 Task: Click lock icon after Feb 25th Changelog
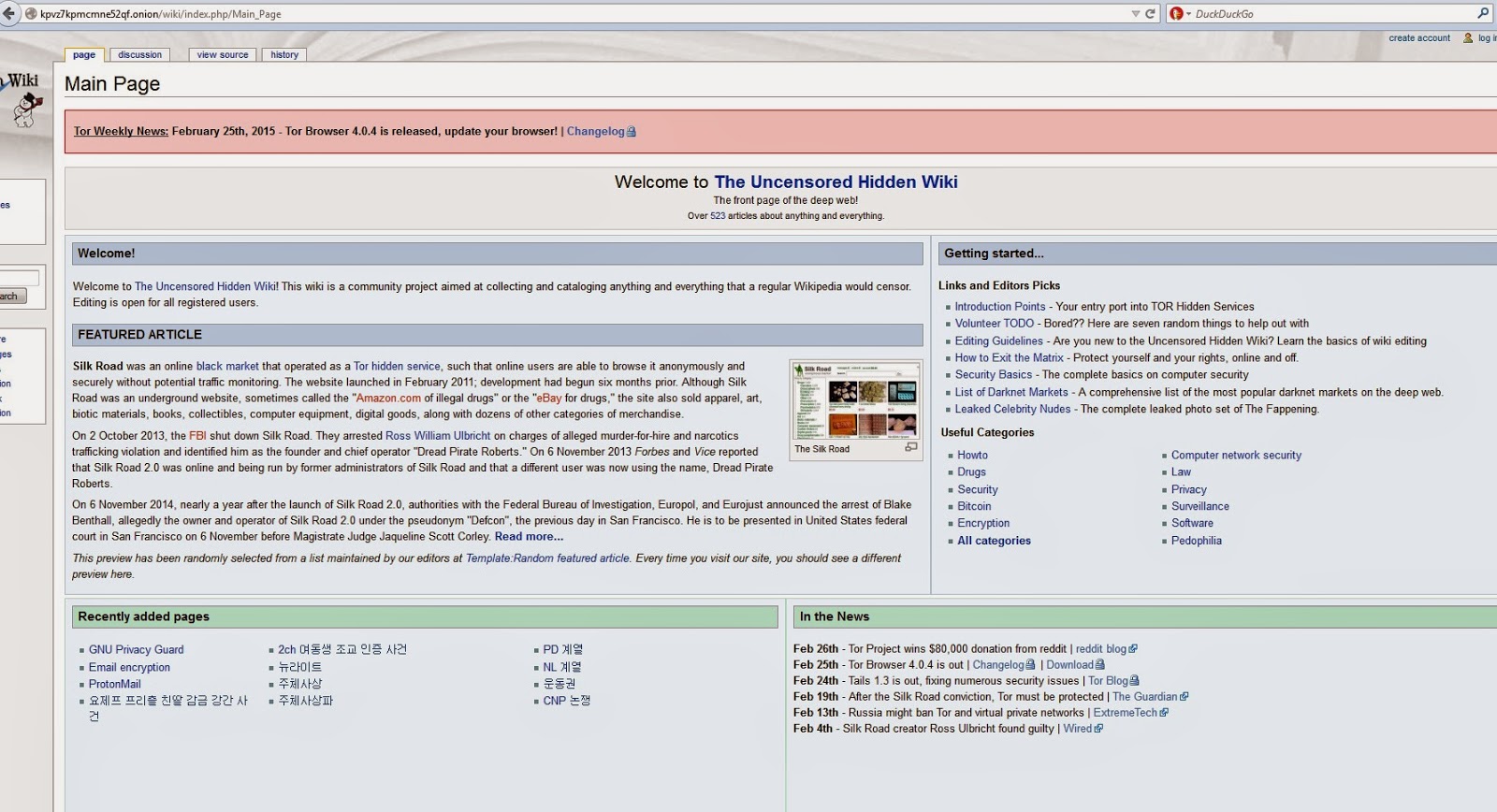[1030, 665]
